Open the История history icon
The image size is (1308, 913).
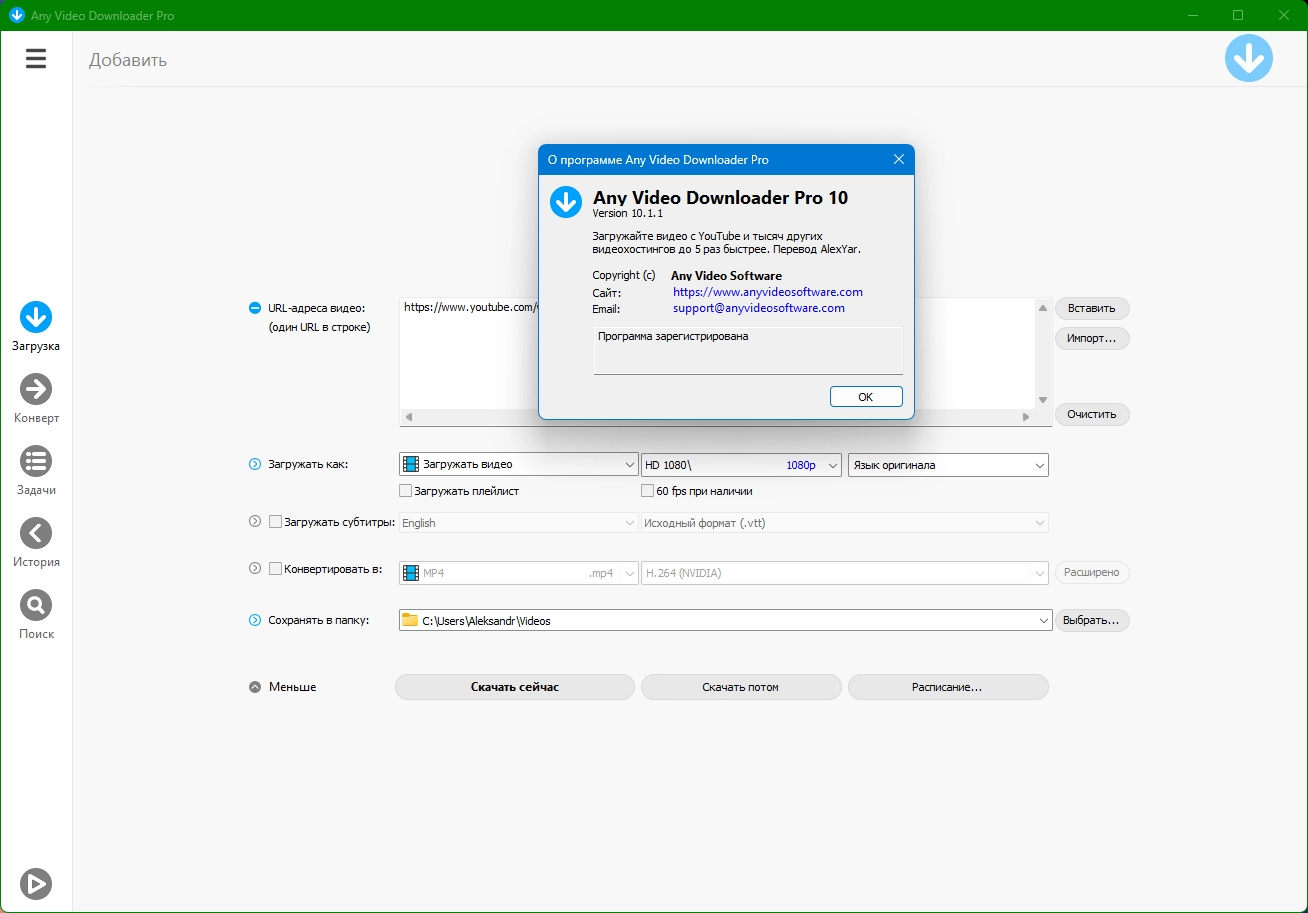tap(36, 533)
